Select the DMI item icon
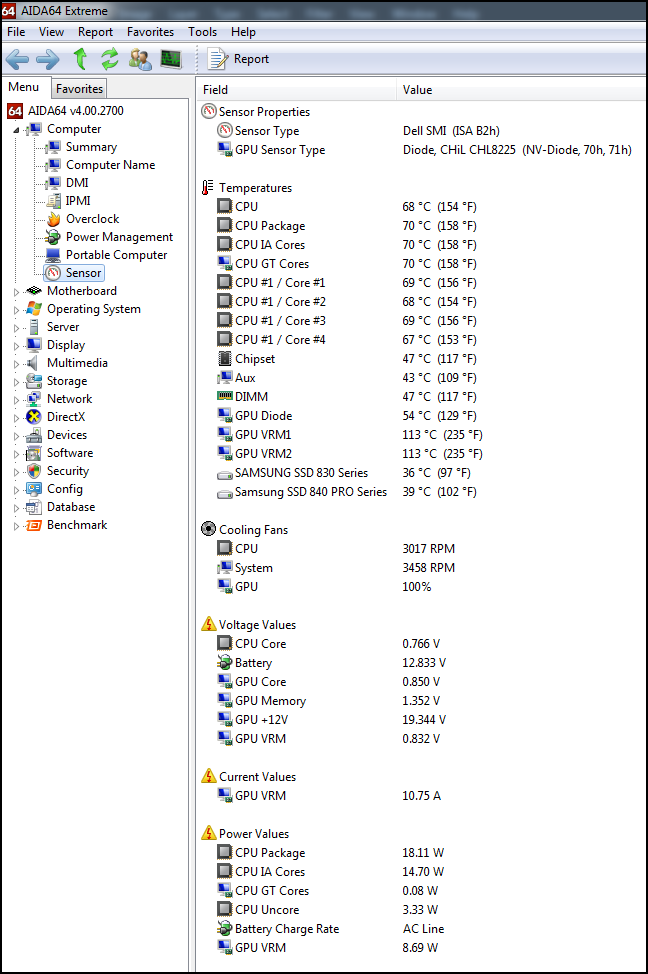Screen dimensions: 648x974 [54, 183]
